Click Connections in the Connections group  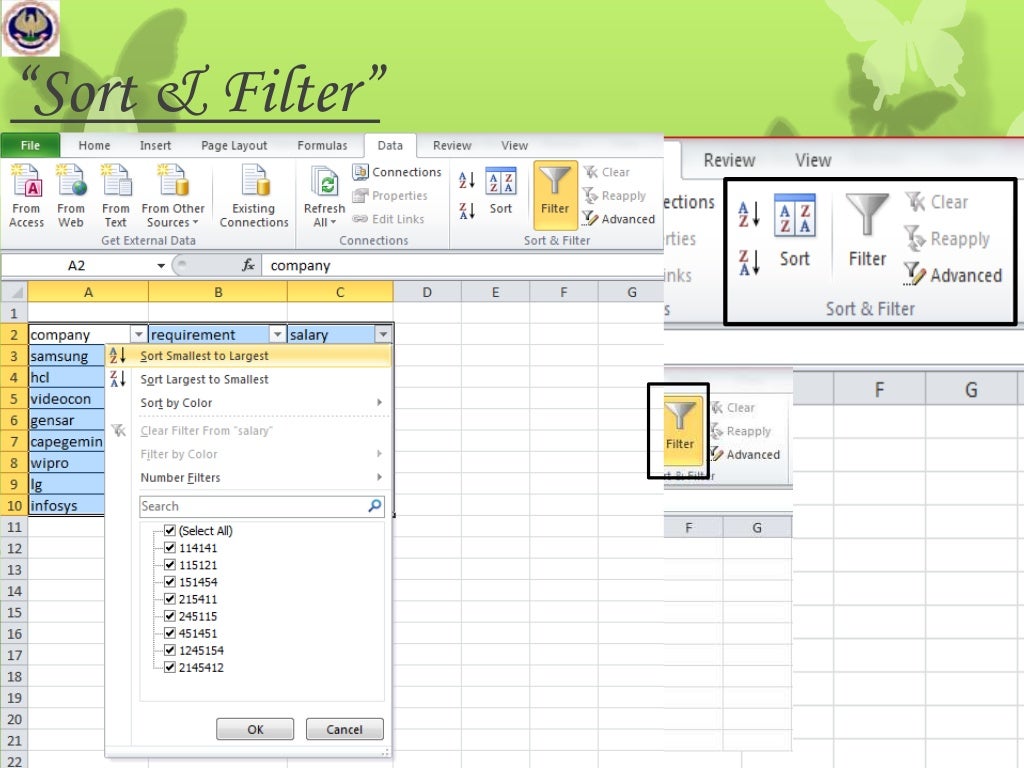pos(397,172)
